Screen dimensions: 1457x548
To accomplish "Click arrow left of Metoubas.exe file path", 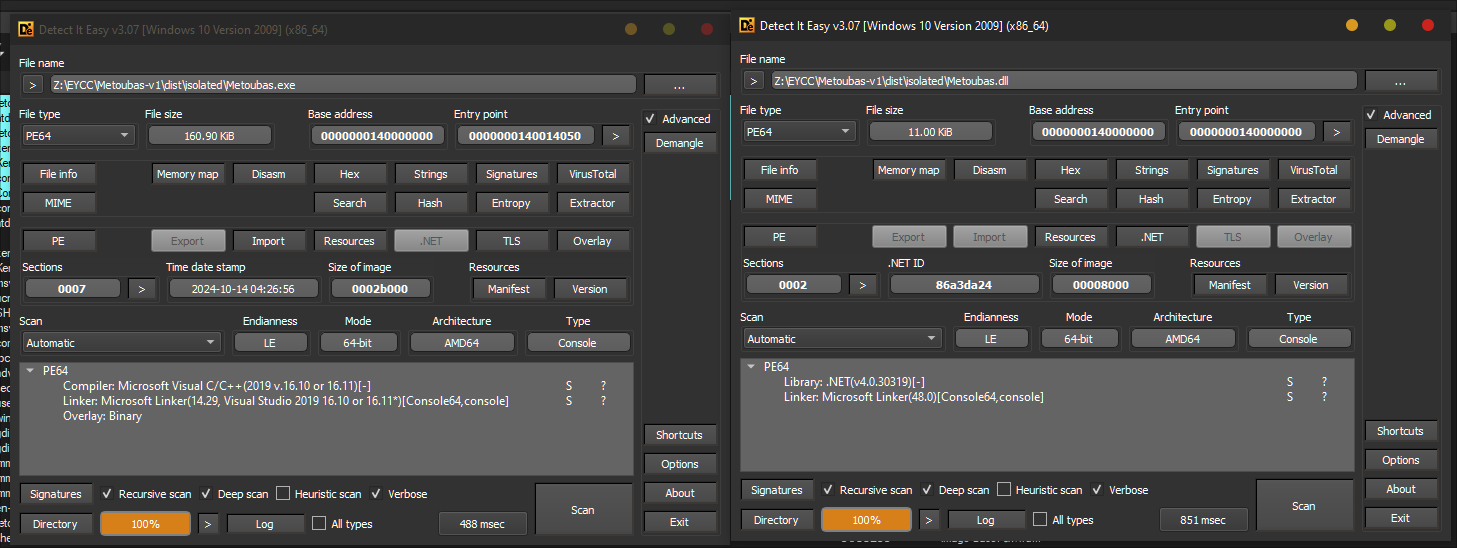I will click(x=32, y=84).
